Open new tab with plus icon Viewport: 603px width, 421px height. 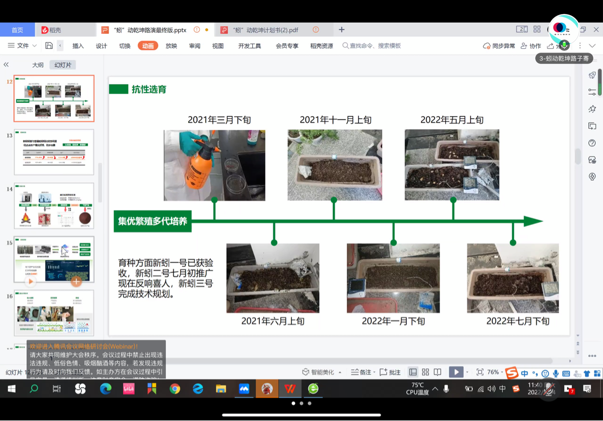point(341,30)
